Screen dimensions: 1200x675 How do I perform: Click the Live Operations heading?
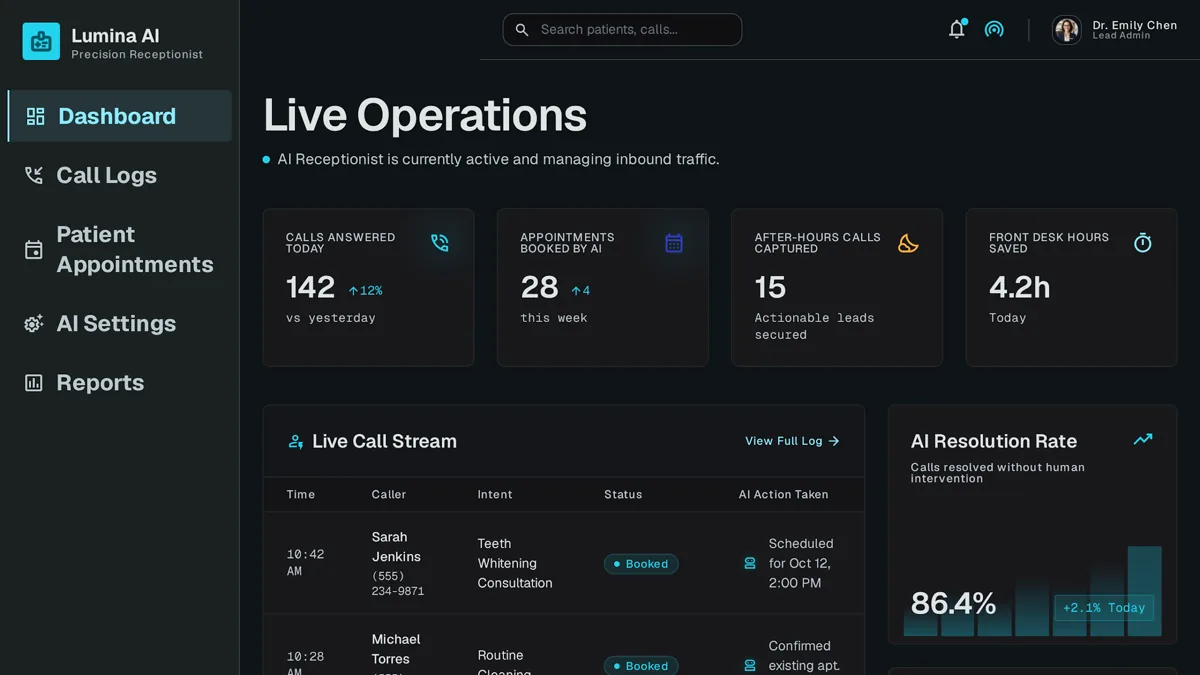click(x=425, y=115)
